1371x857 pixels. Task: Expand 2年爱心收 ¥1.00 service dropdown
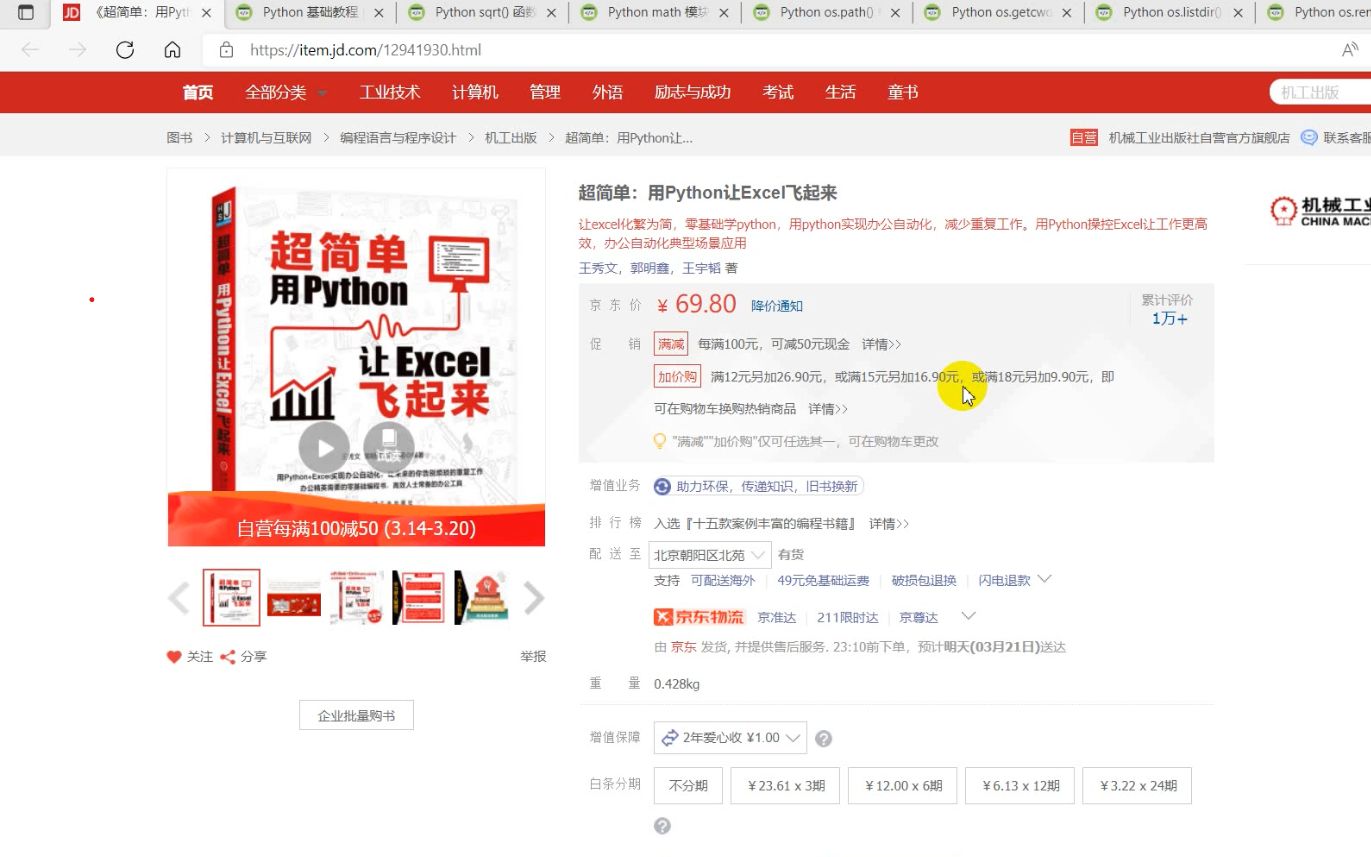point(730,738)
